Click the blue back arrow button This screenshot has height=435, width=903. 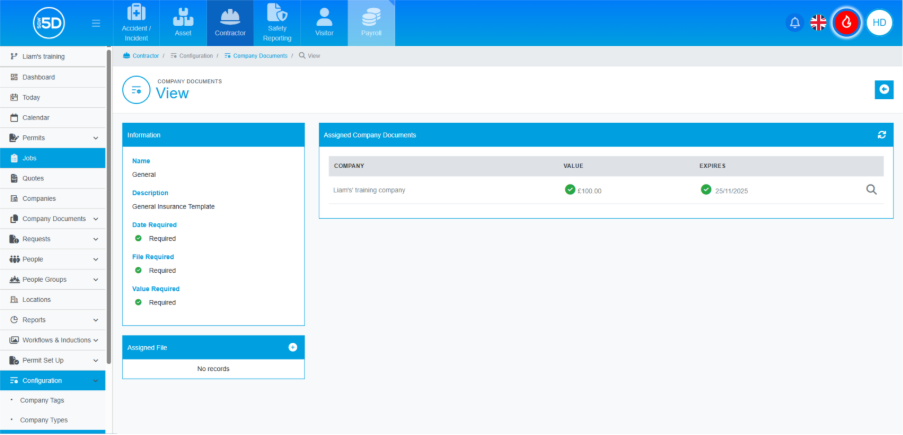(884, 89)
